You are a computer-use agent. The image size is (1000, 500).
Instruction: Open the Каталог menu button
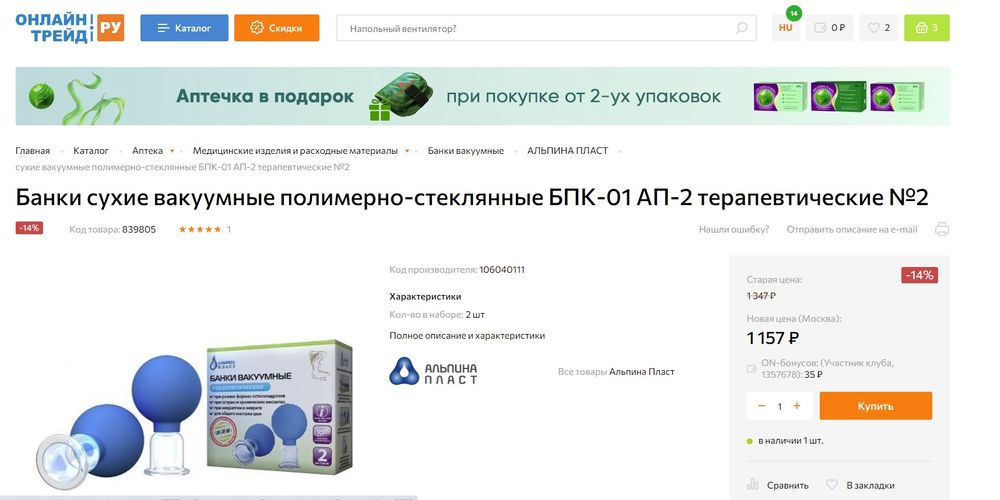coord(184,28)
